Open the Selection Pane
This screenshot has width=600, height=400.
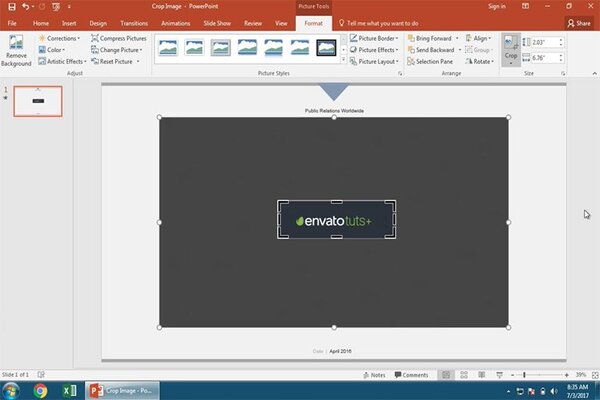[x=430, y=61]
